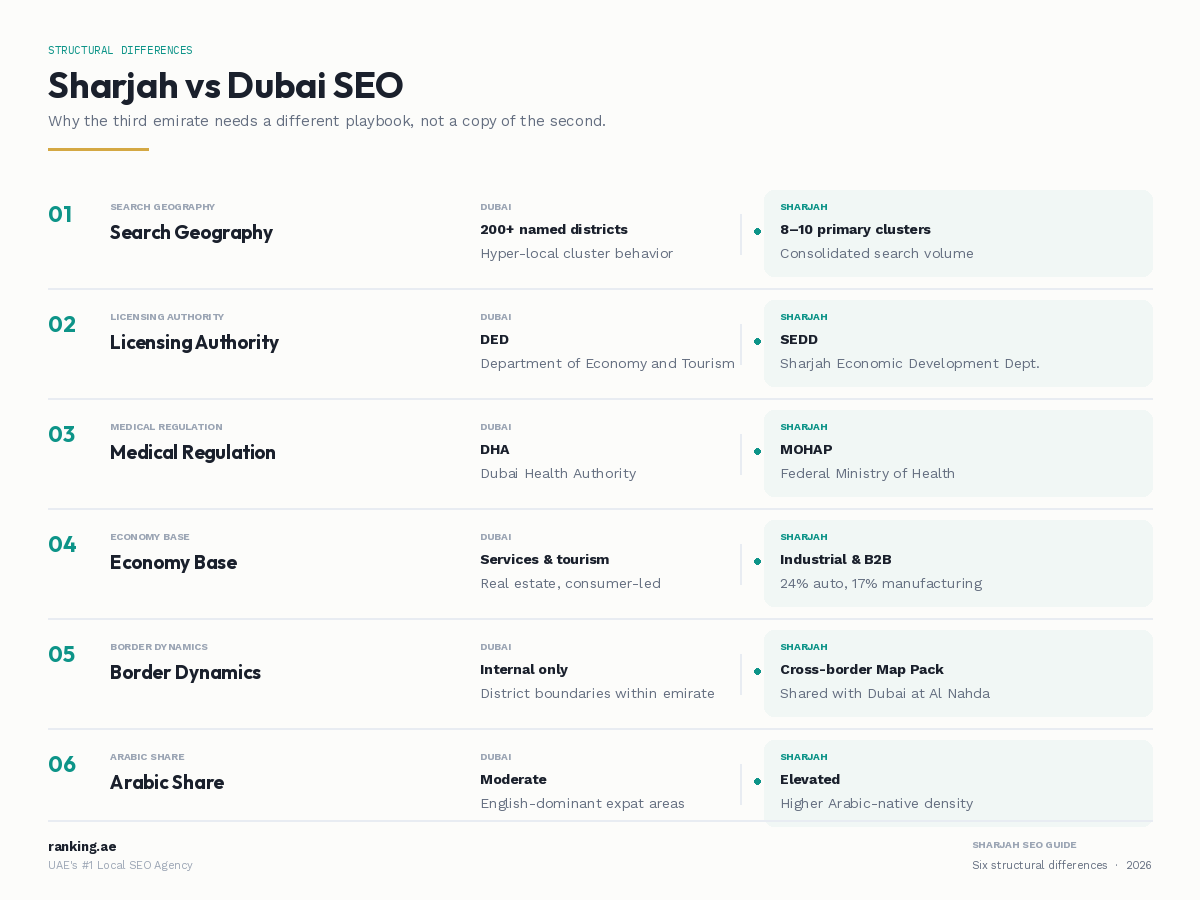Click the "200+ named districts" Dubai entry
1200x900 pixels.
tap(554, 230)
